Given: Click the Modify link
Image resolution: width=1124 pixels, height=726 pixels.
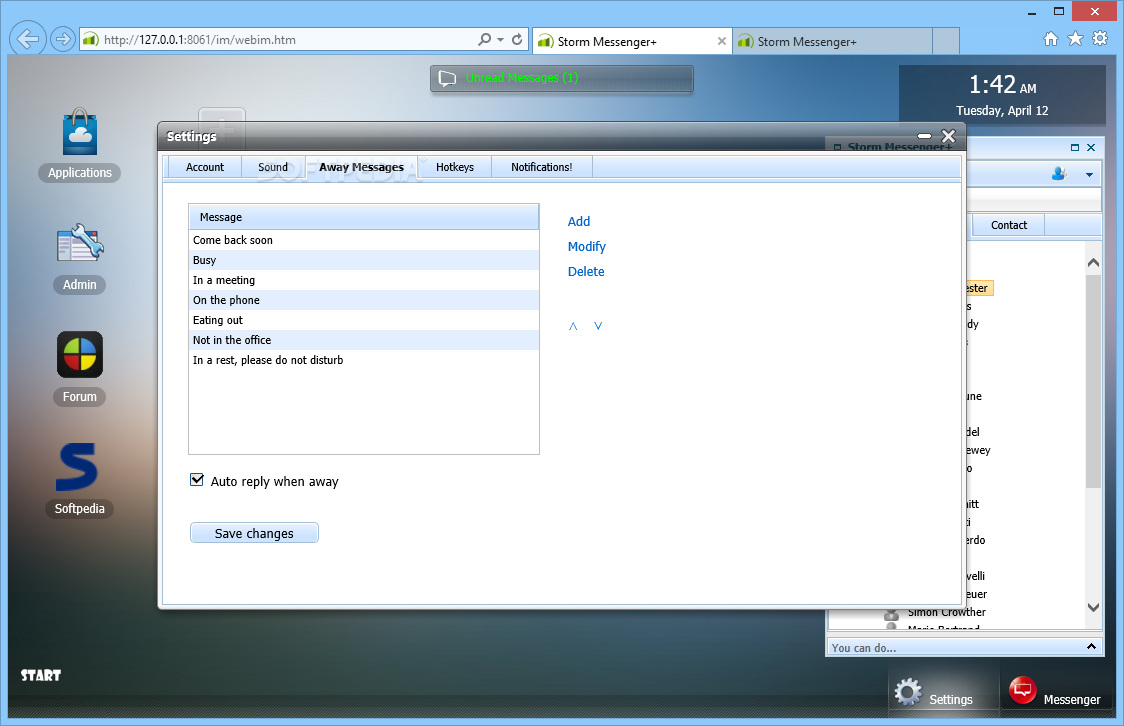Looking at the screenshot, I should (x=586, y=247).
